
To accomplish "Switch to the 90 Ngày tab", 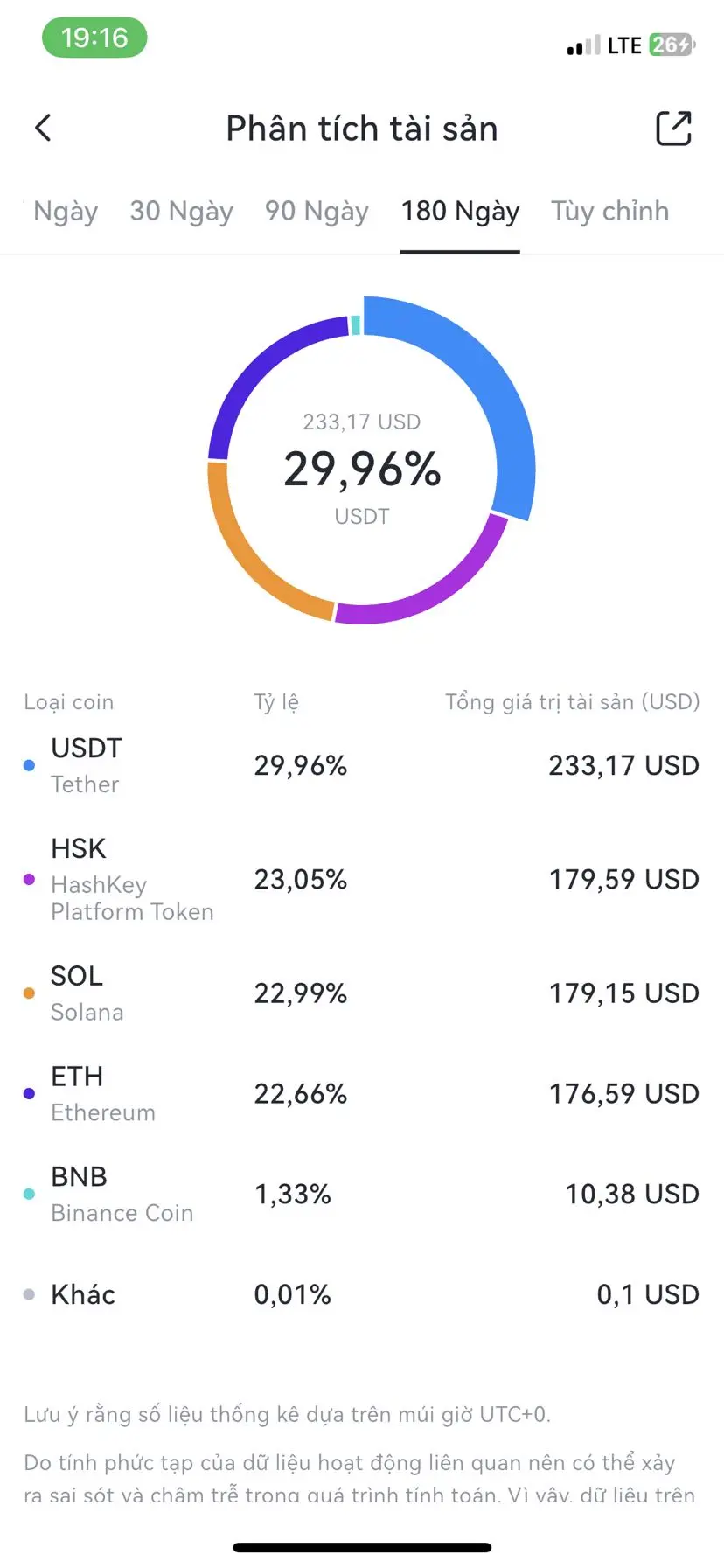I will pos(317,212).
